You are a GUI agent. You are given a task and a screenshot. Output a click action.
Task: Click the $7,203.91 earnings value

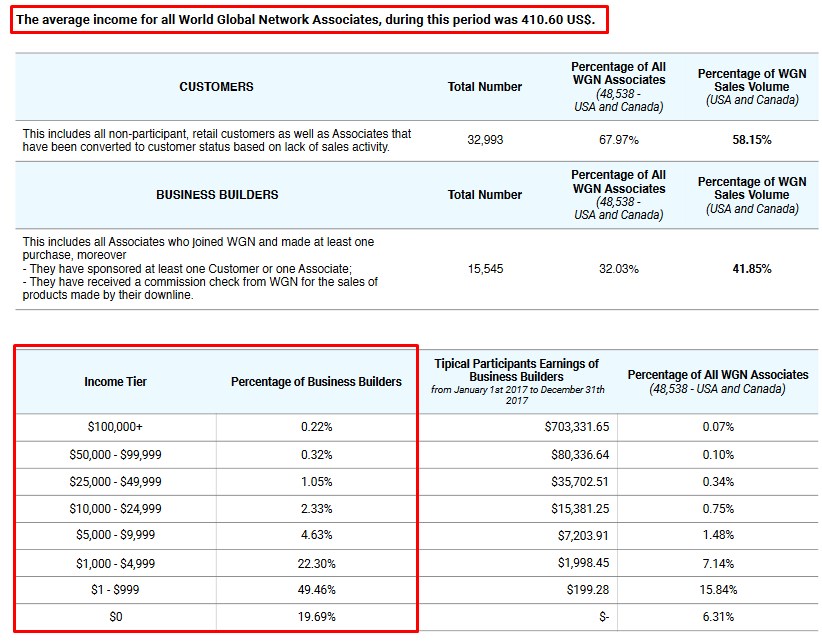(583, 536)
